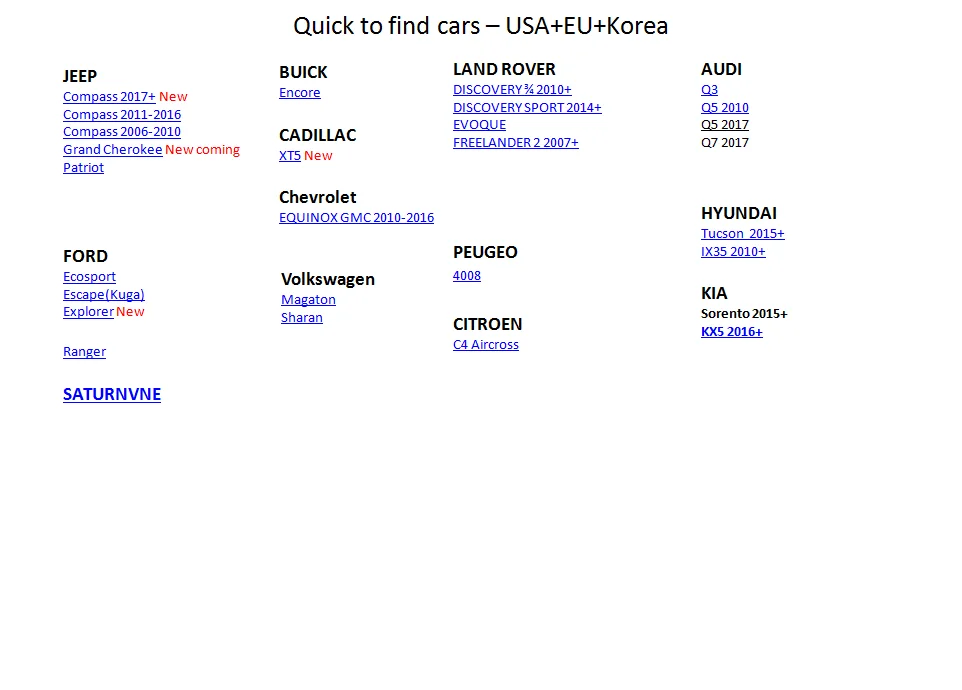The height and width of the screenshot is (690, 962).
Task: Open EQUINOX GMC 2010-2016 link
Action: coord(356,218)
